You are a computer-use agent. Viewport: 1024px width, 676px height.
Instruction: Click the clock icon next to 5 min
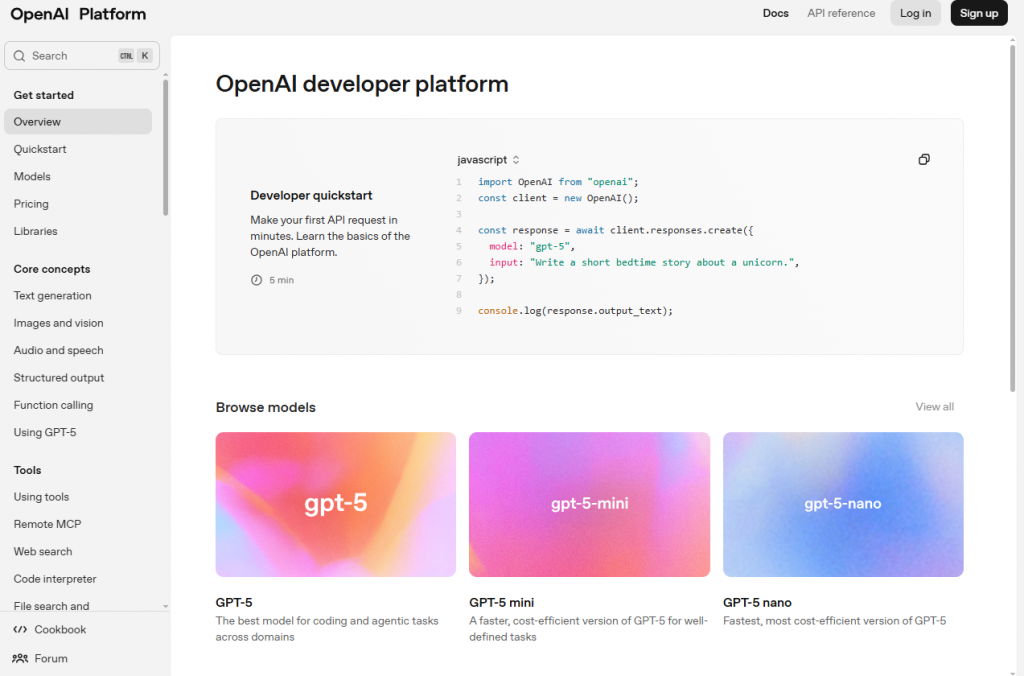256,280
